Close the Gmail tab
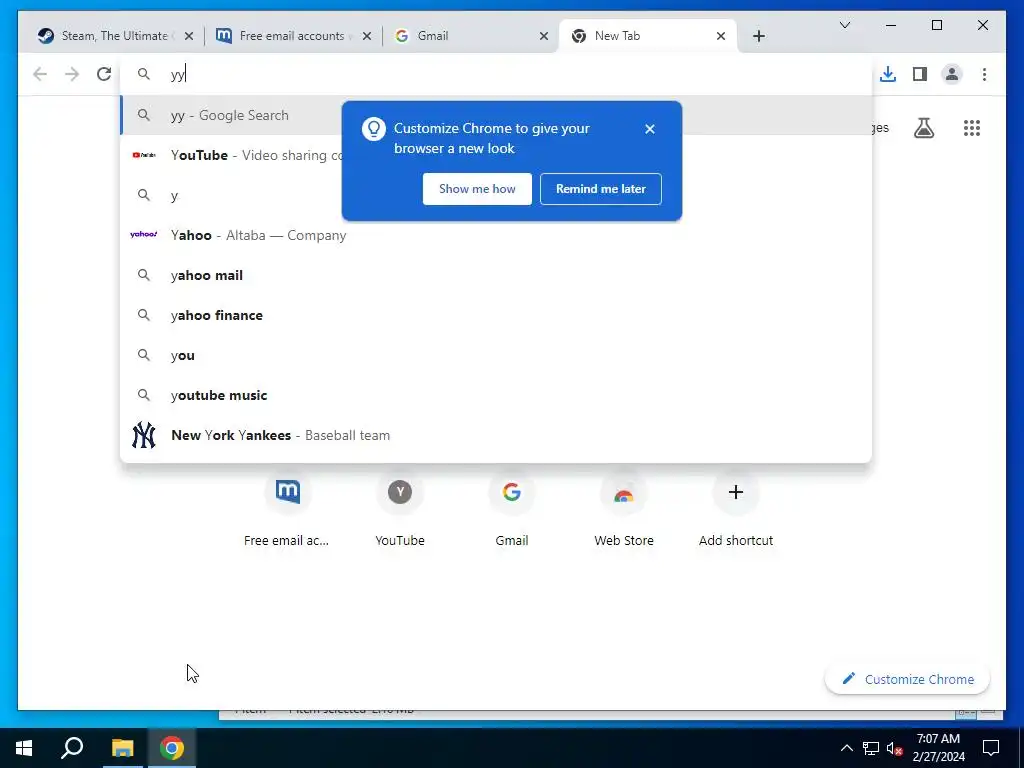The width and height of the screenshot is (1024, 768). pyautogui.click(x=543, y=36)
